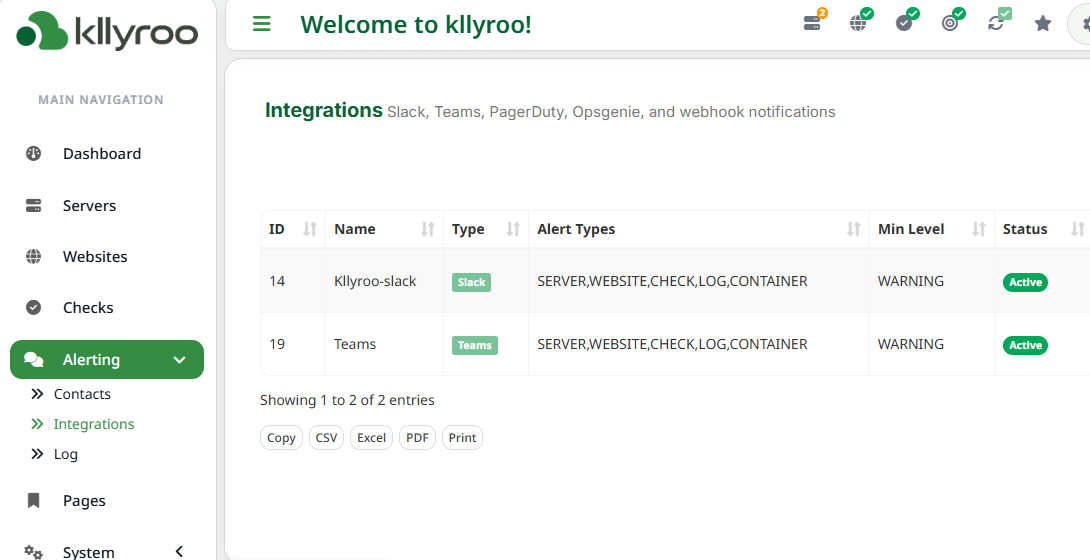Click the Teams type badge

pos(475,345)
